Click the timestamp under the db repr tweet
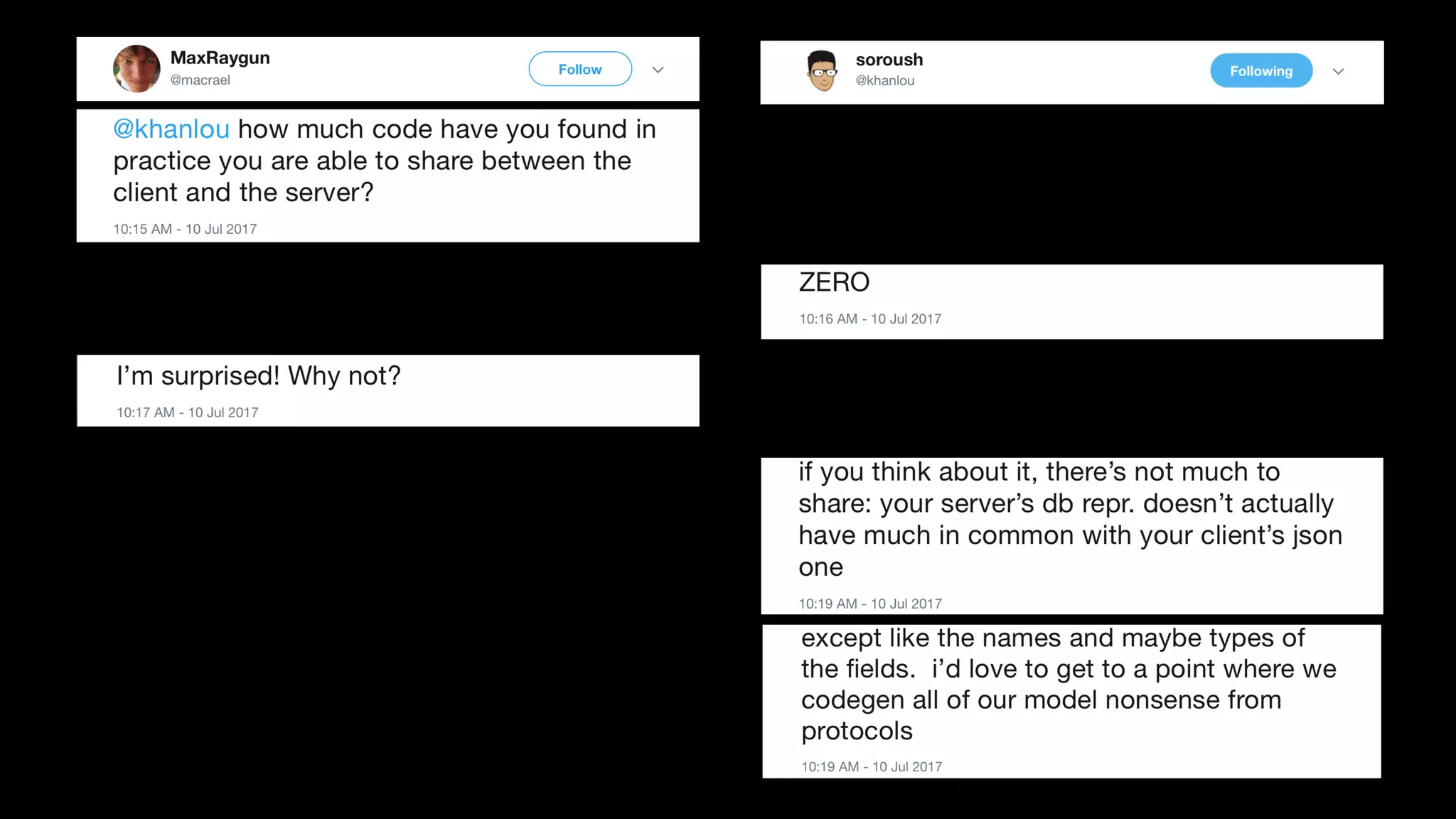The width and height of the screenshot is (1456, 819). pos(869,604)
